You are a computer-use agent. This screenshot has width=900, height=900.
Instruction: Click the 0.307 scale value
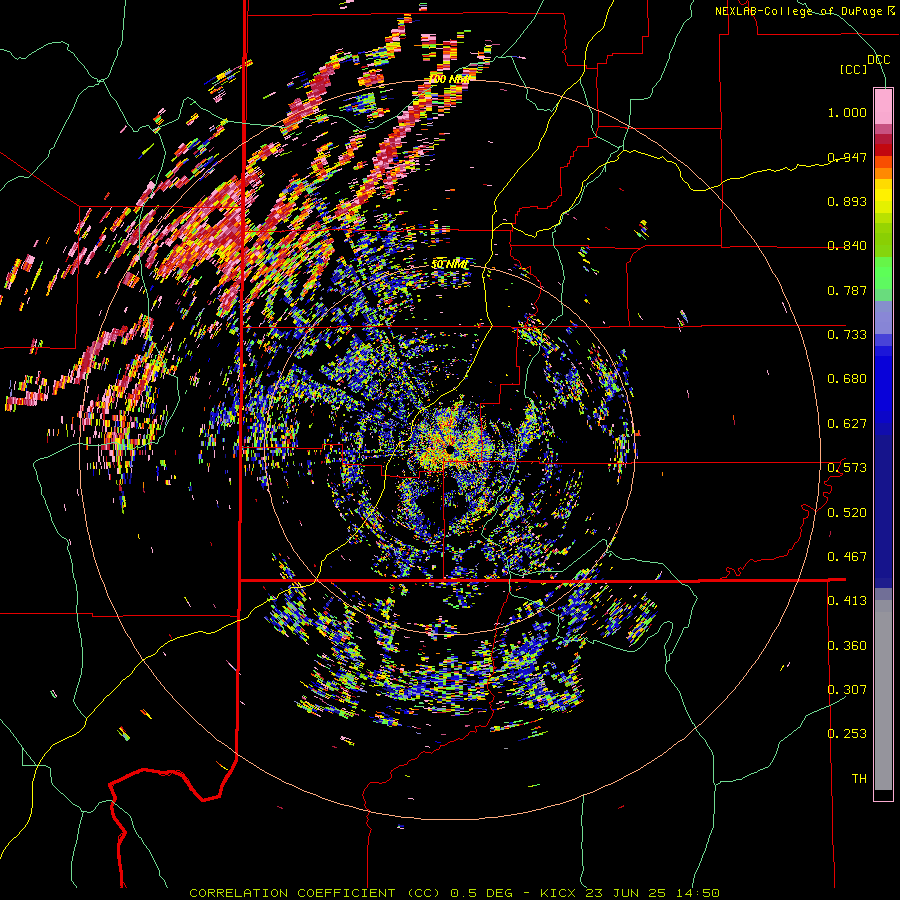847,690
